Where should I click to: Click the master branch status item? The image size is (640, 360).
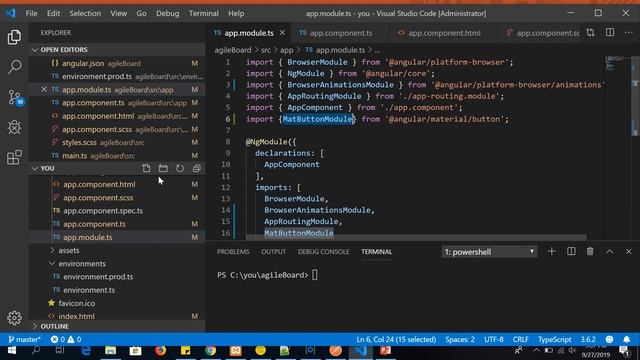pos(24,339)
